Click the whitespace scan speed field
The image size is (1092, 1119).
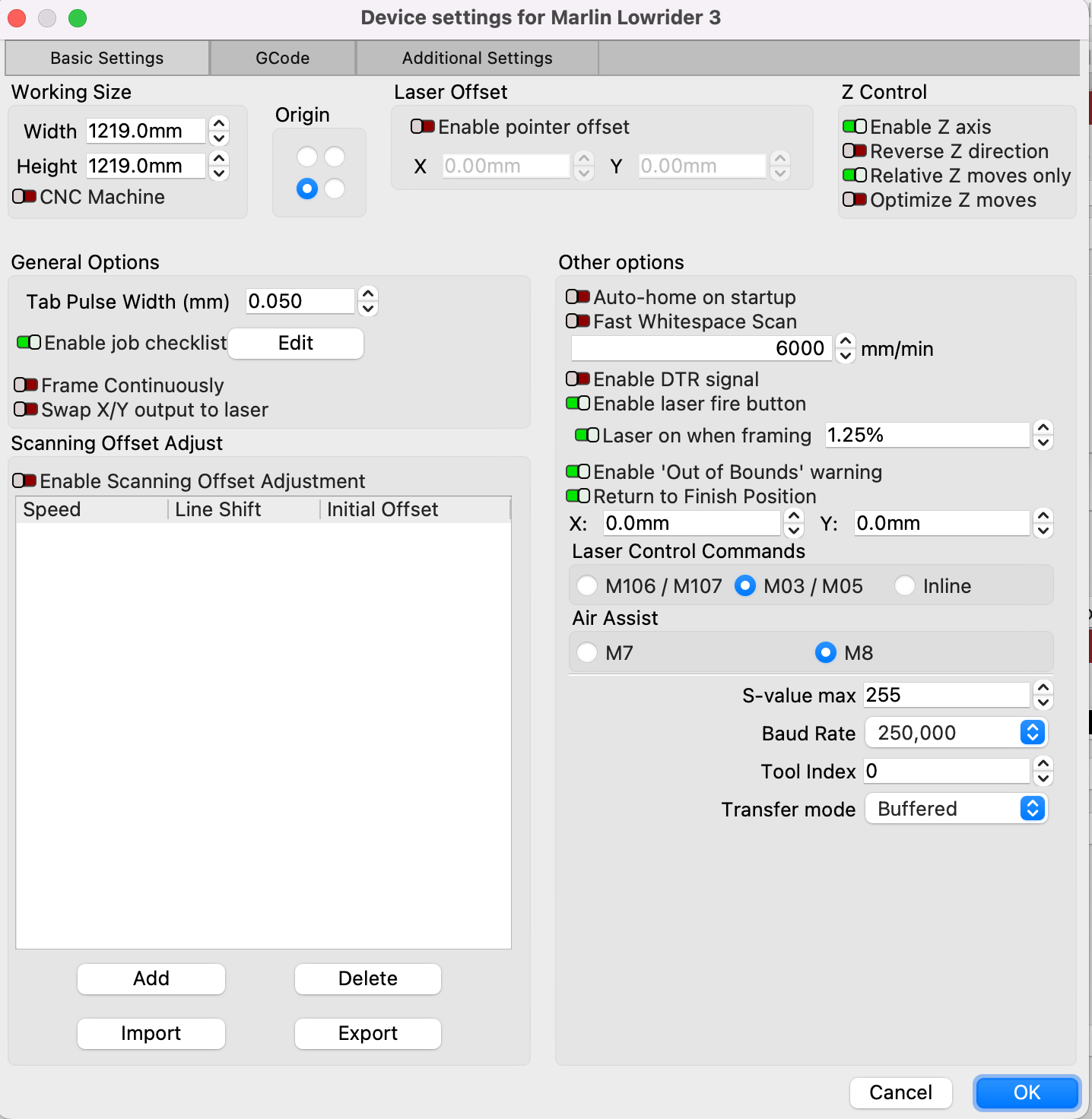coord(701,348)
